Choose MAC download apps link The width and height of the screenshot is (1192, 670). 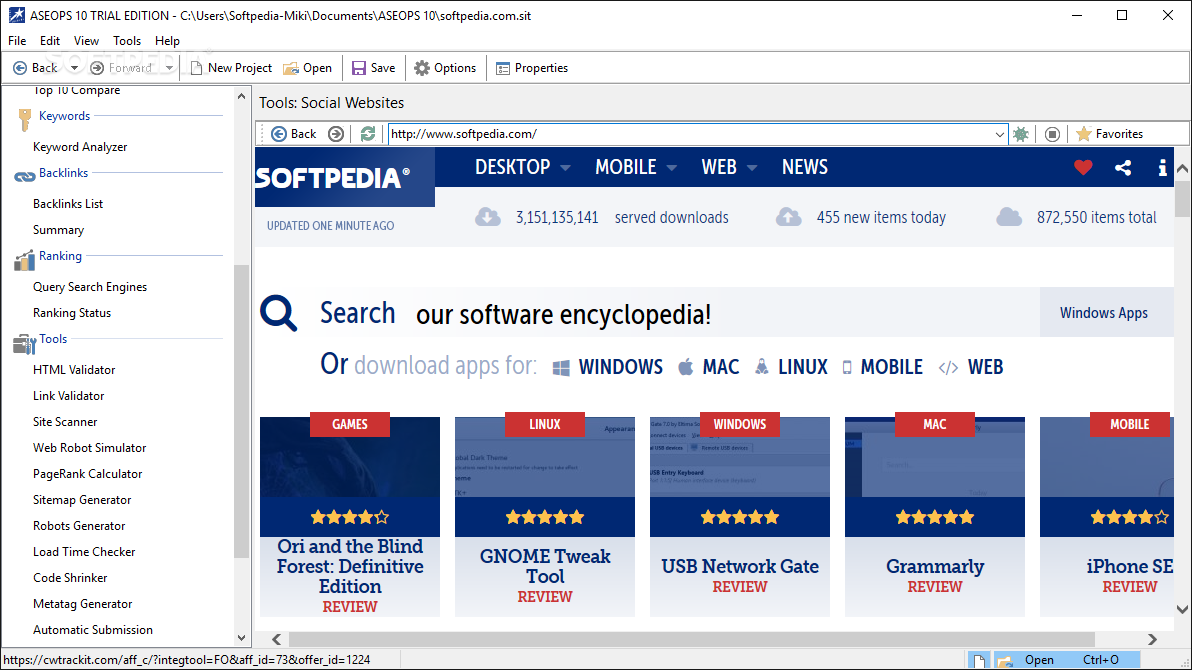click(x=709, y=367)
